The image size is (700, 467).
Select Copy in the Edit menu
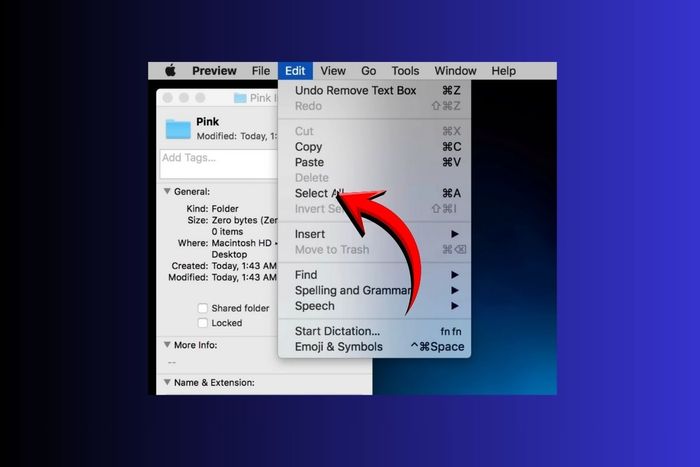tap(374, 147)
